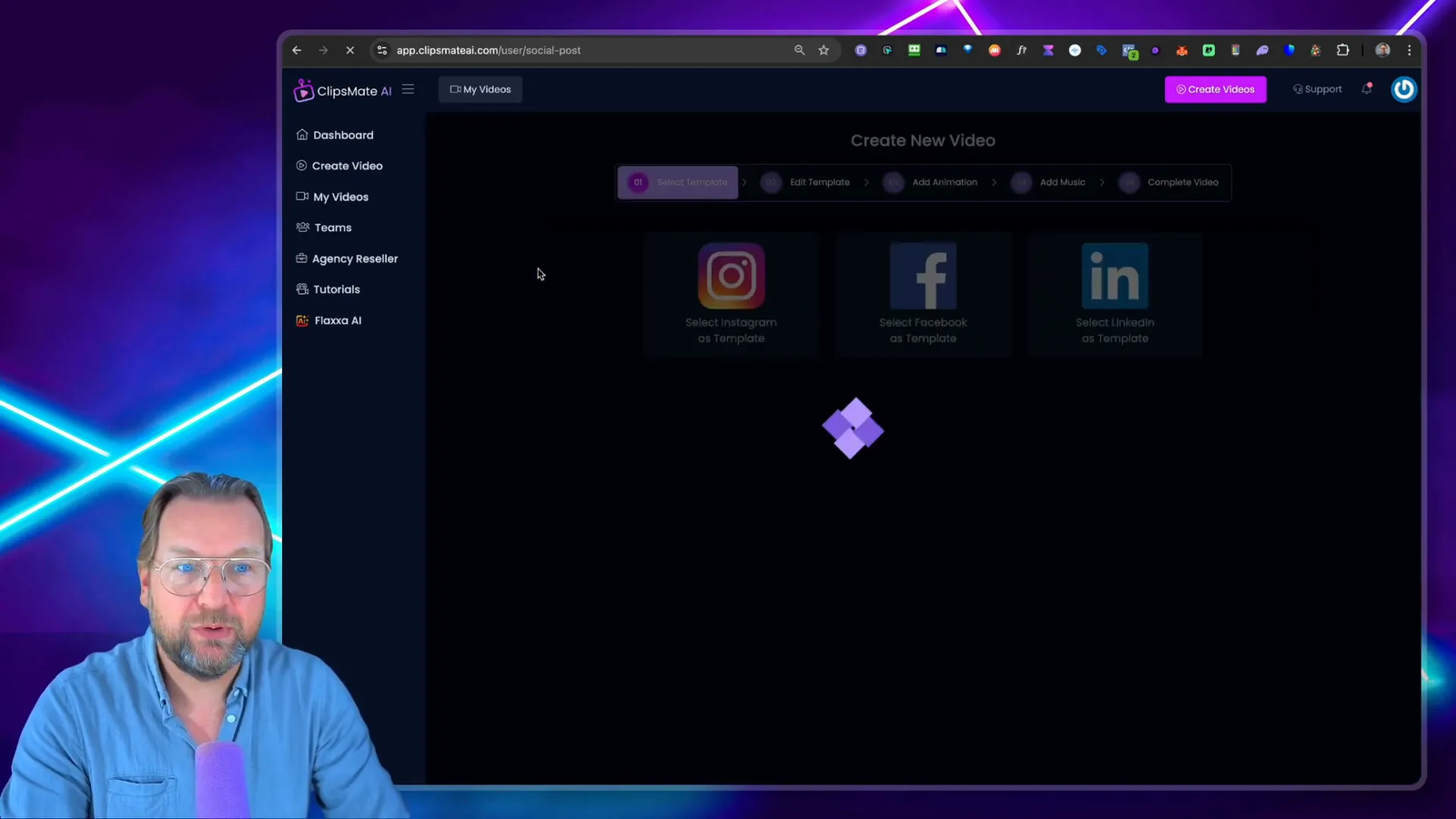Click the Add Animation step
The height and width of the screenshot is (819, 1456).
tap(930, 182)
